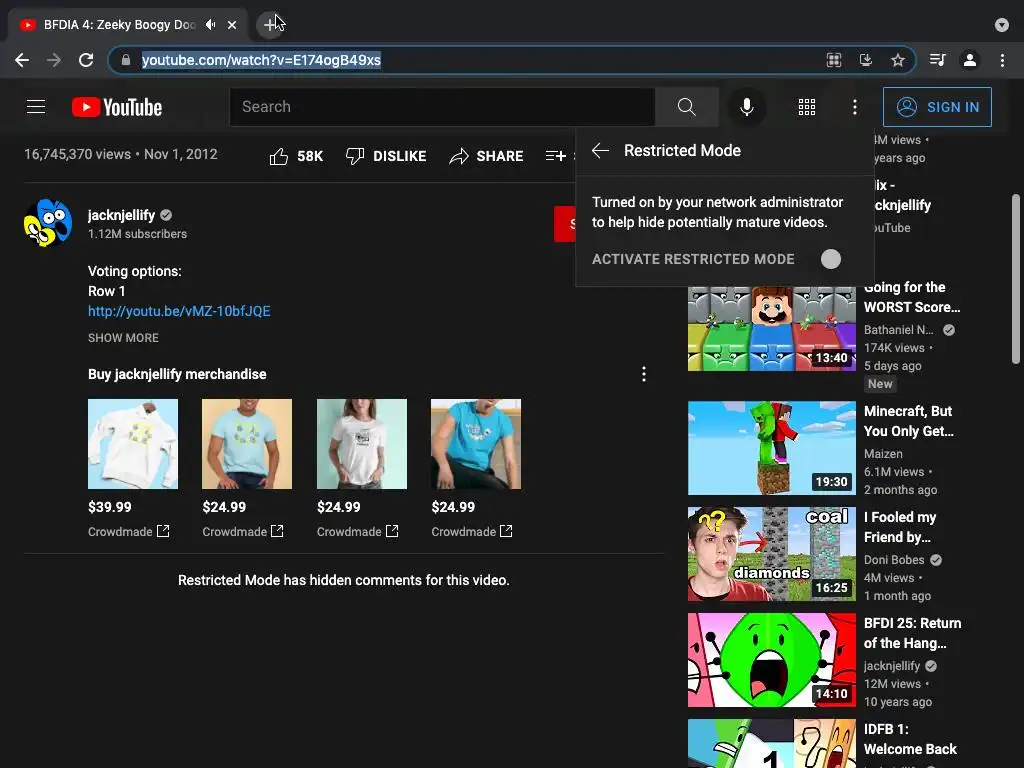
Task: Open the YouTube apps grid icon
Action: 807,106
